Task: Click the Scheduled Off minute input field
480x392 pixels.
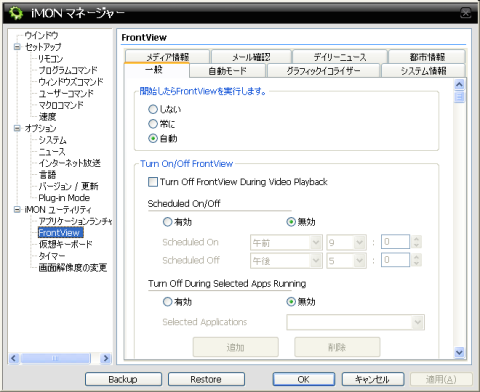Action: [x=395, y=260]
